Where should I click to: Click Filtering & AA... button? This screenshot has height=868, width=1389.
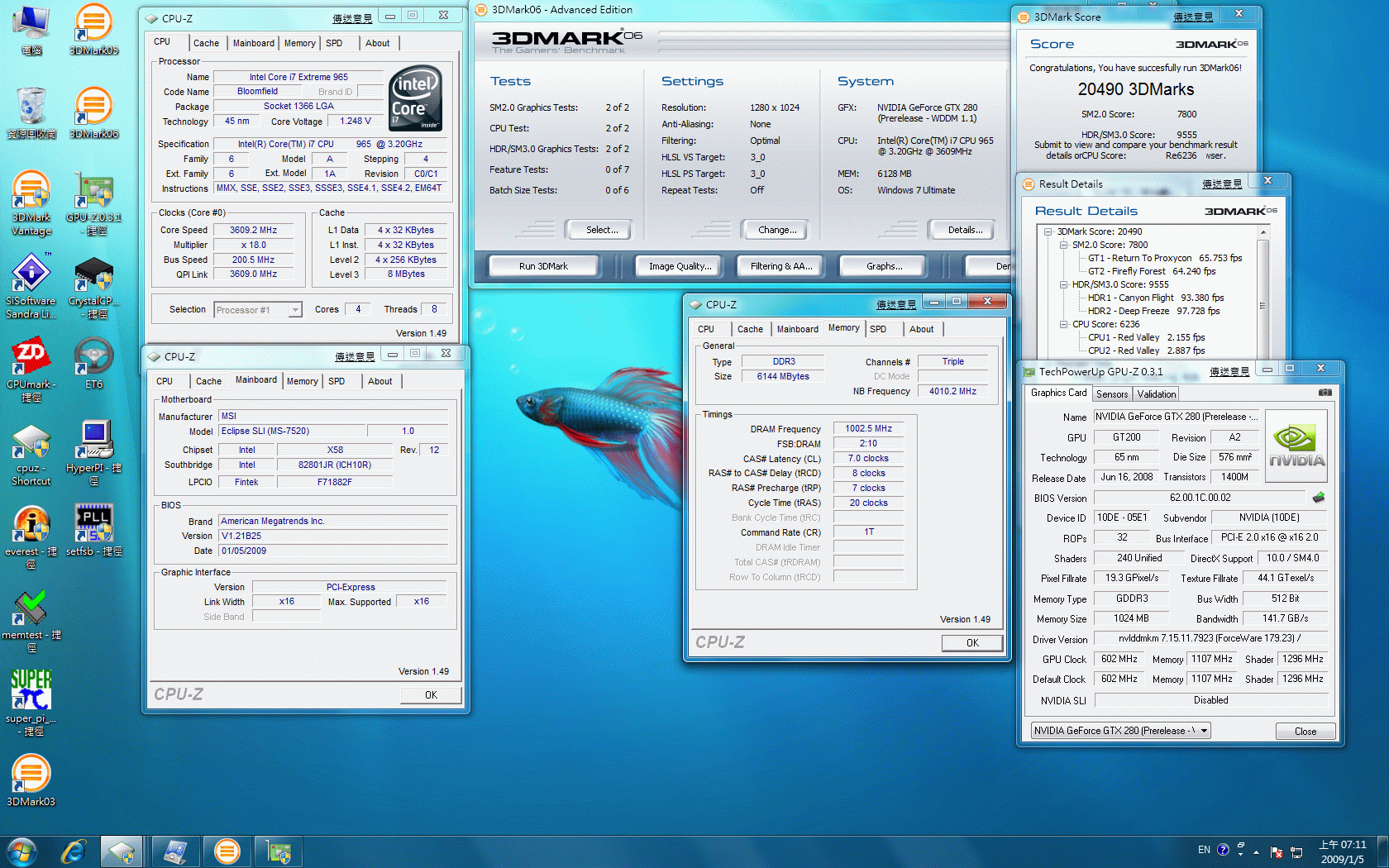pos(780,266)
